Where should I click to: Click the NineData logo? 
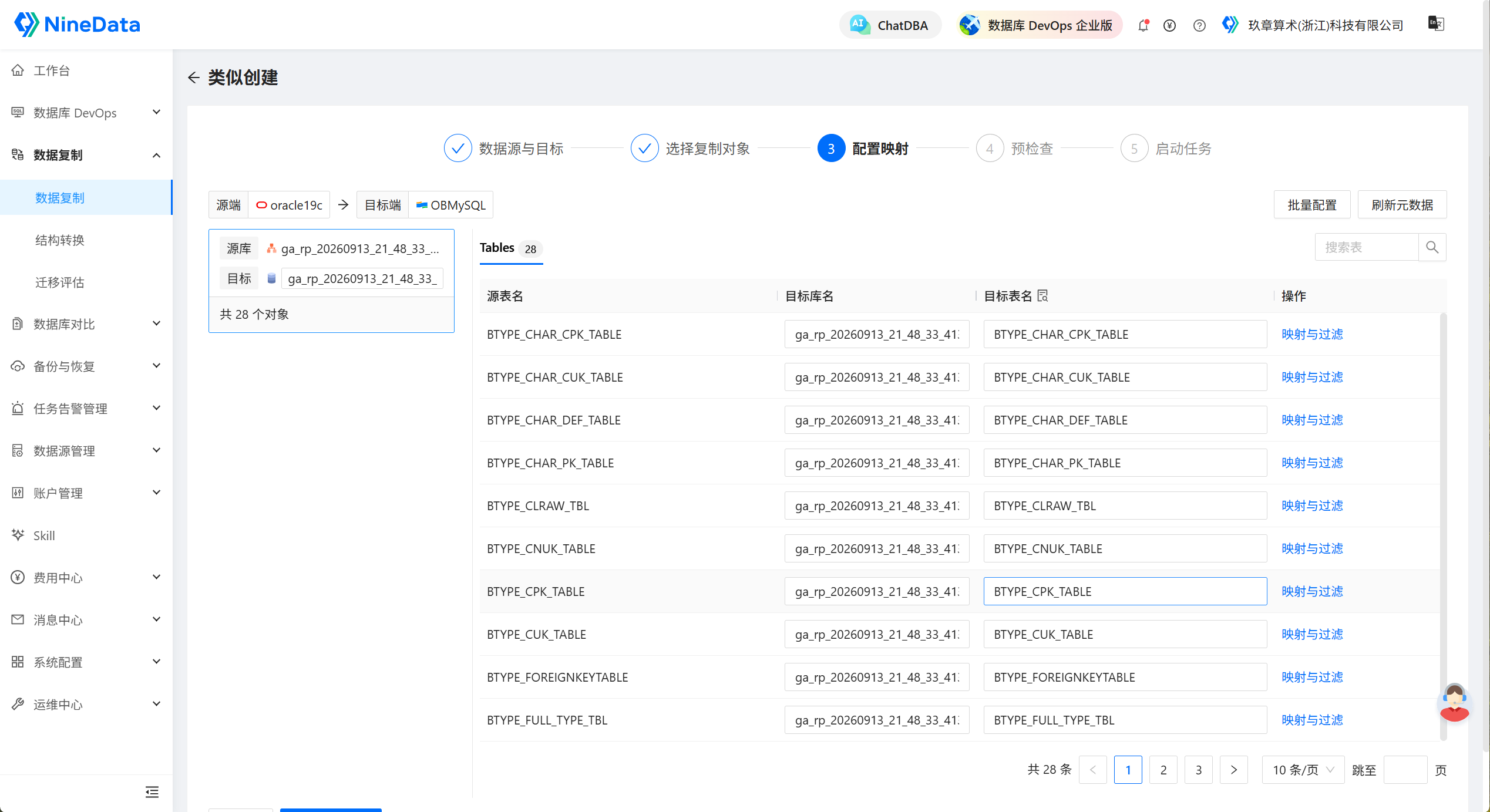tap(77, 24)
